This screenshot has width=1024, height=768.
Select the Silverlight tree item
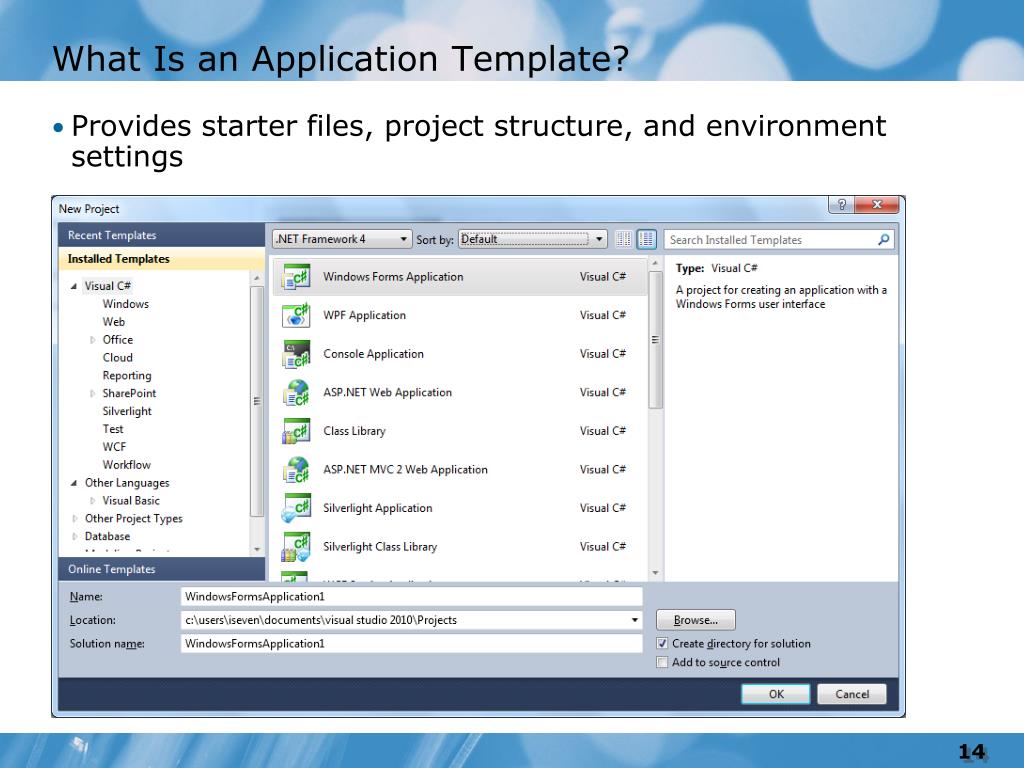[127, 411]
